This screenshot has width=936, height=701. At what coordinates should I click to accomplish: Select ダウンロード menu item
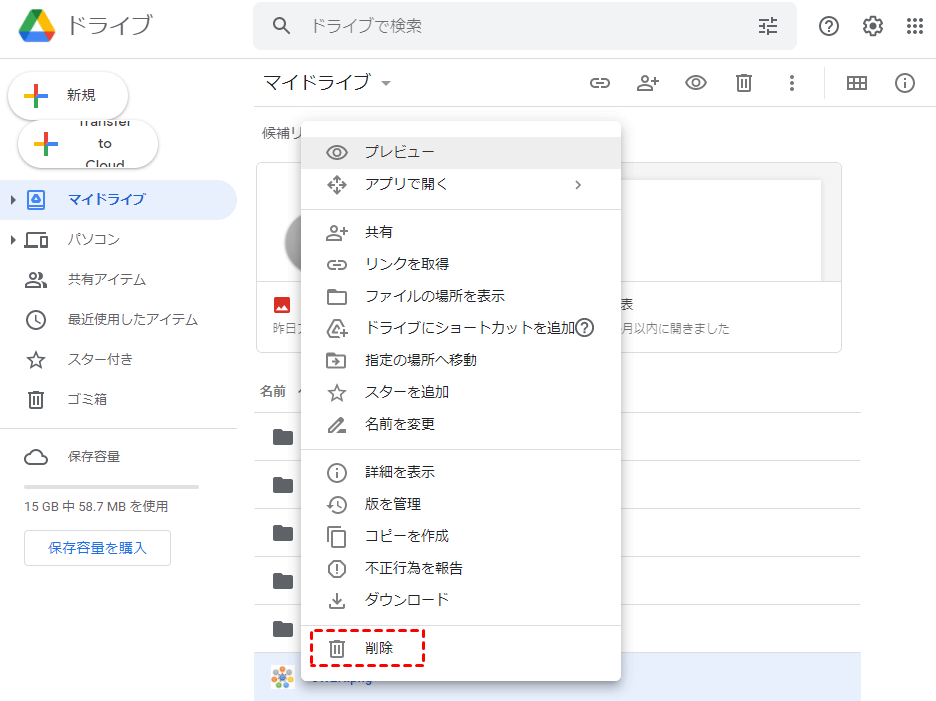pos(461,600)
